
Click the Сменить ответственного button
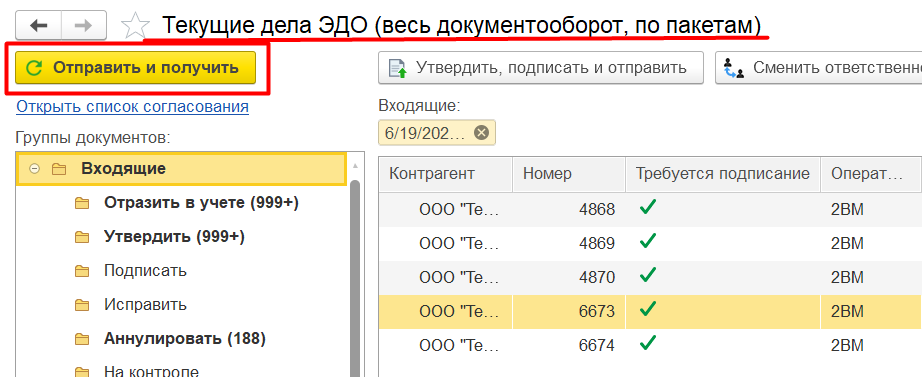tap(819, 68)
